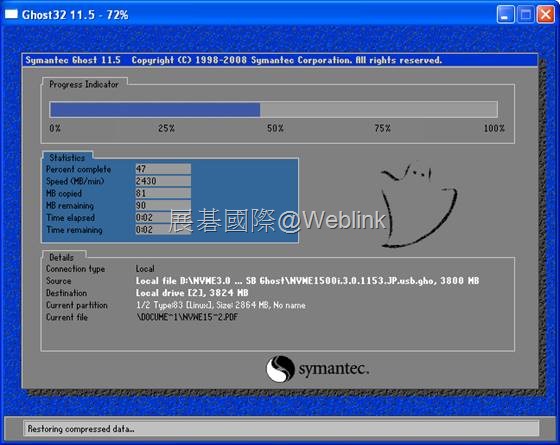The image size is (560, 445).
Task: Click the Current file \DOCUME~1 path
Action: point(187,317)
